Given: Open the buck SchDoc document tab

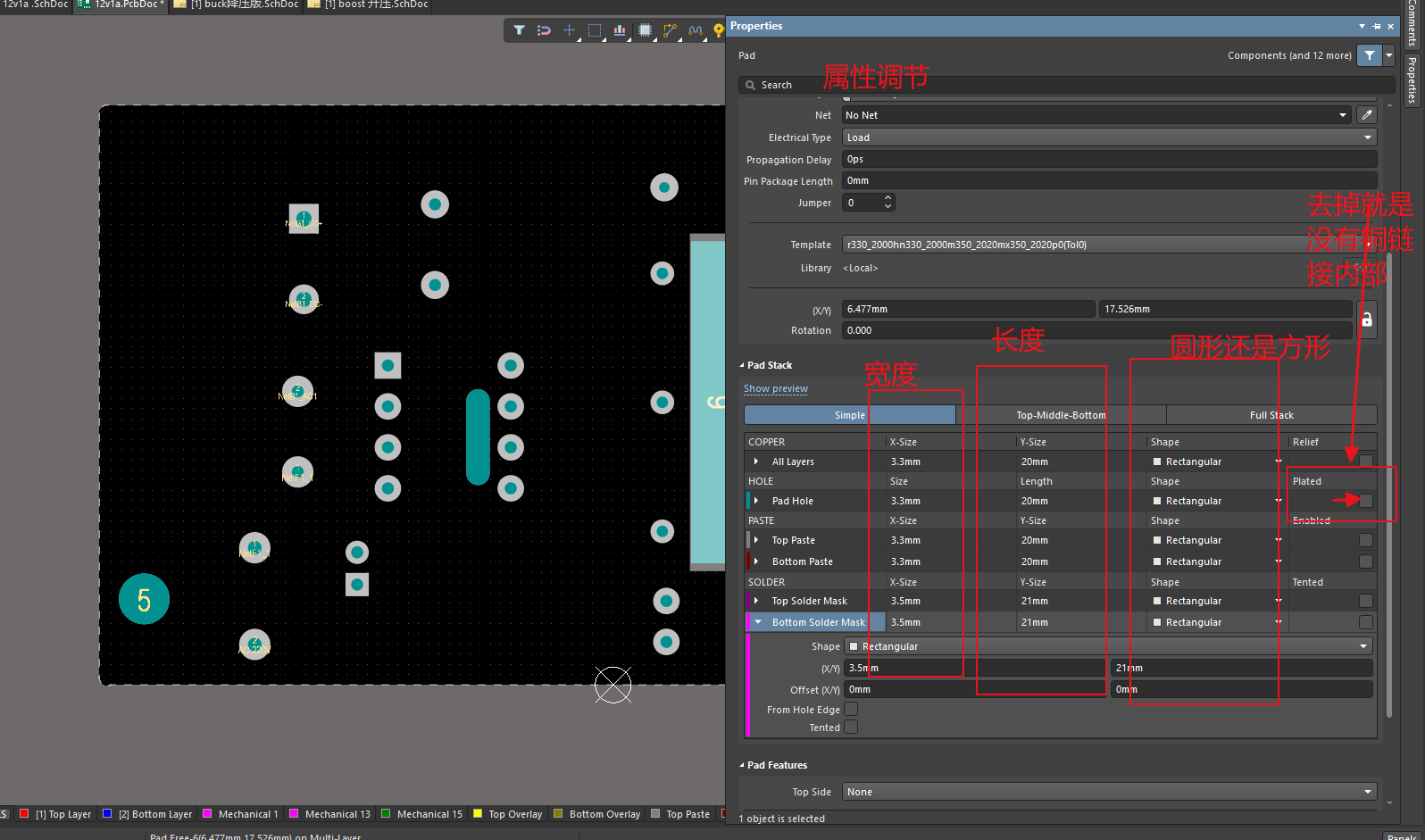Looking at the screenshot, I should pyautogui.click(x=236, y=5).
